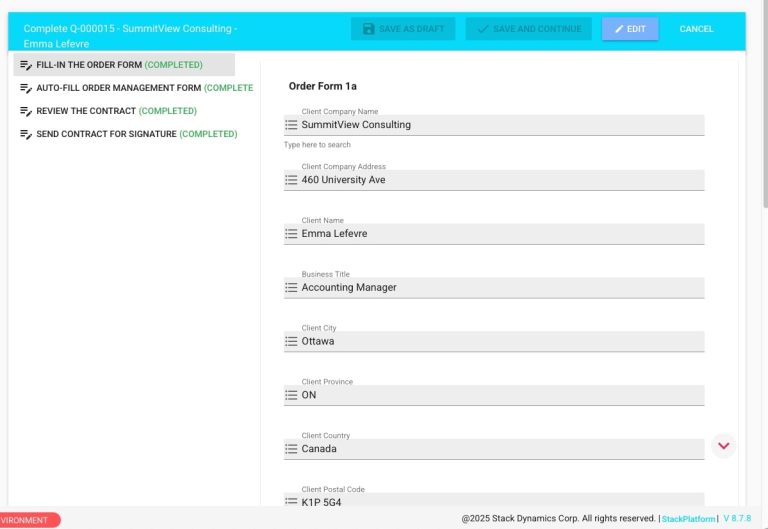Click Cancel in the header
The image size is (768, 529).
click(x=696, y=29)
